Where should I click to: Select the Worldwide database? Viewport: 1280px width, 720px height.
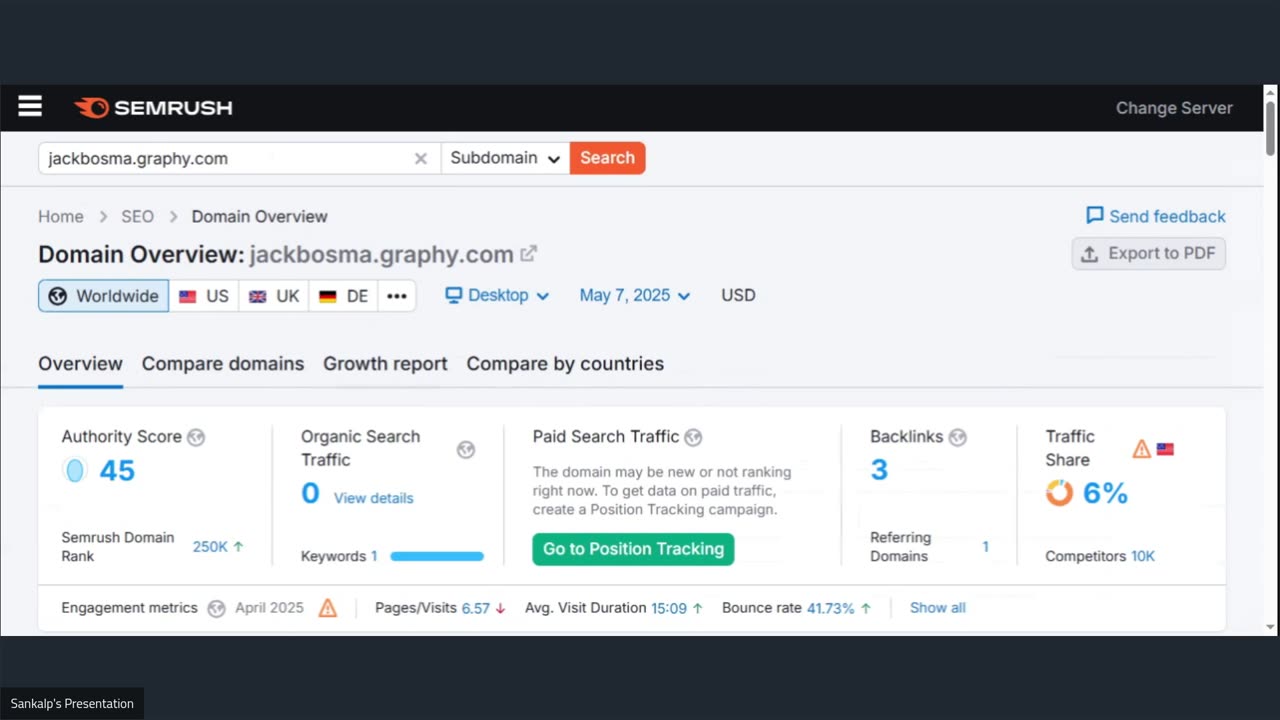104,296
